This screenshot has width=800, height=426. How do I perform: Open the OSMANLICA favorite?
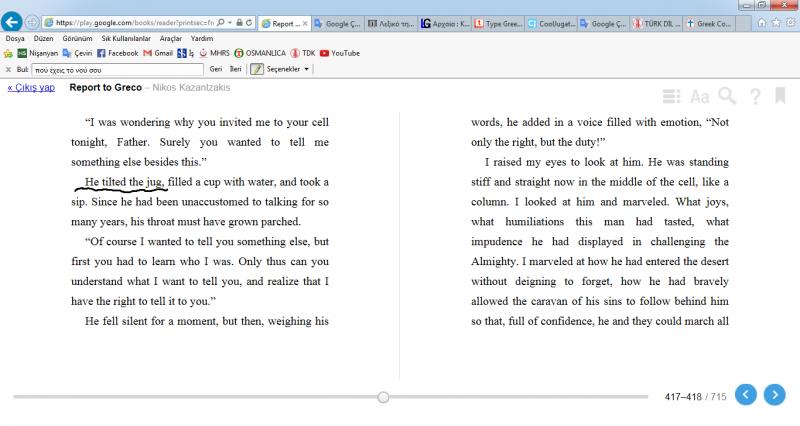coord(260,53)
